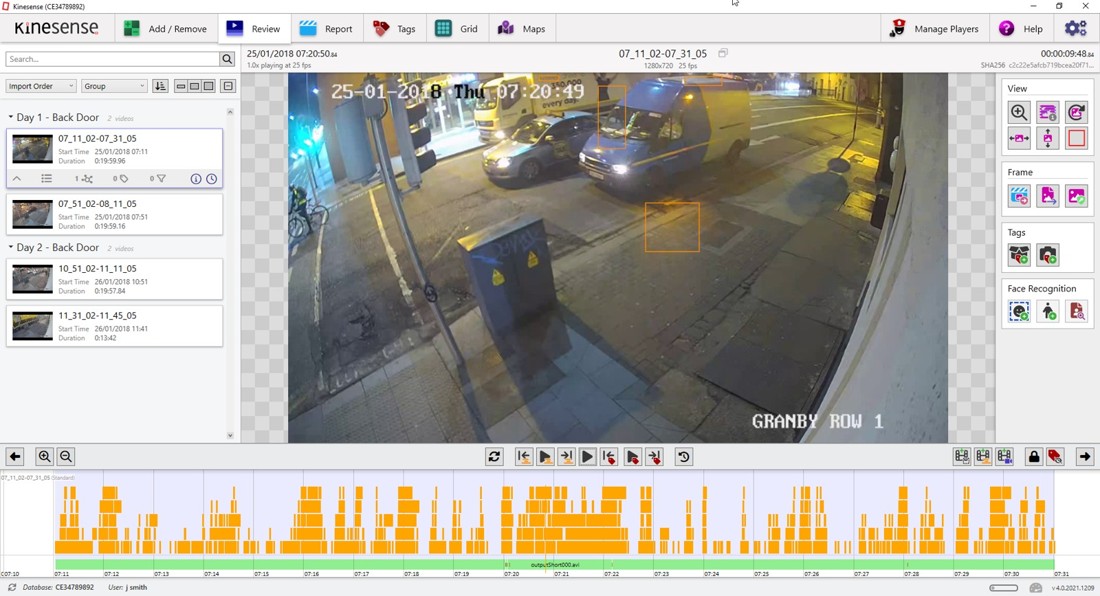
Task: Click the video list scroll-down arrow
Action: pos(230,435)
